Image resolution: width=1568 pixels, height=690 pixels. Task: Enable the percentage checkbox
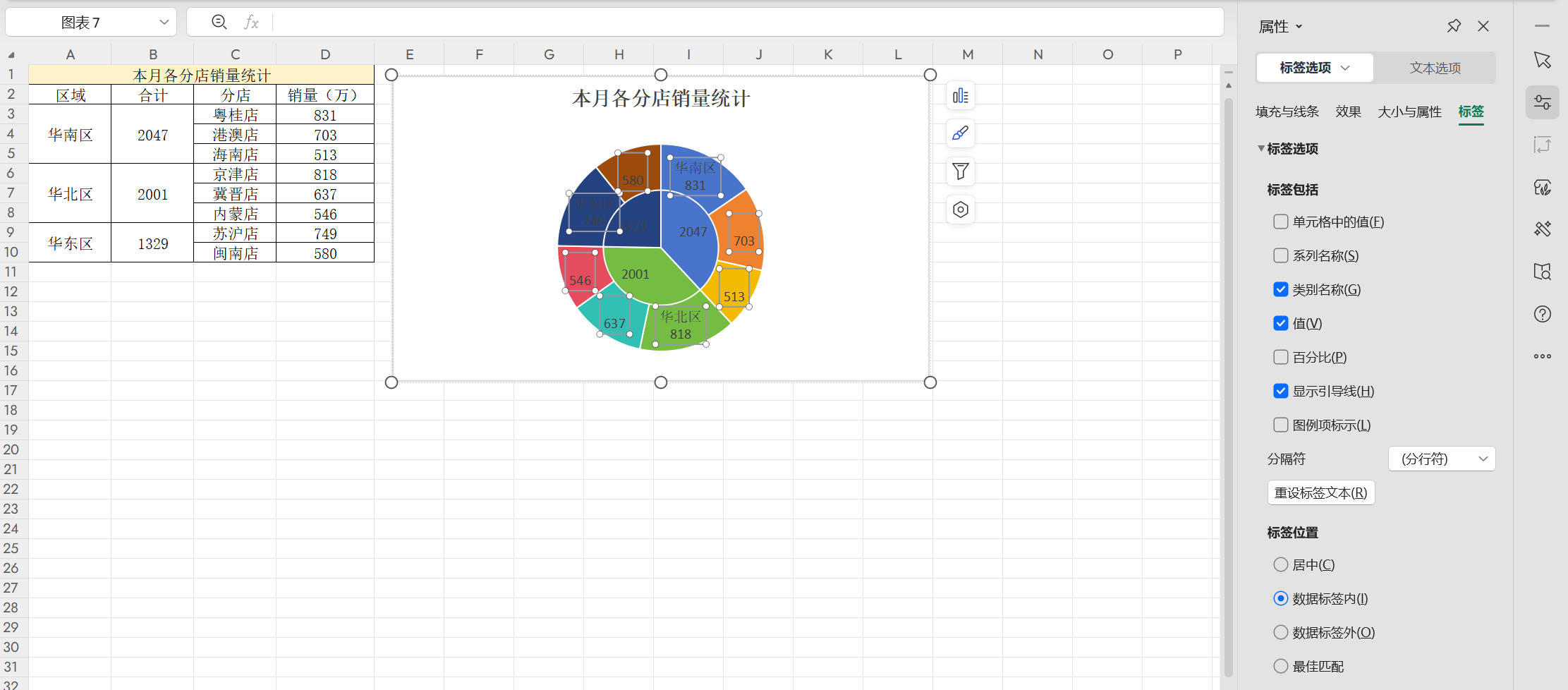[1281, 357]
